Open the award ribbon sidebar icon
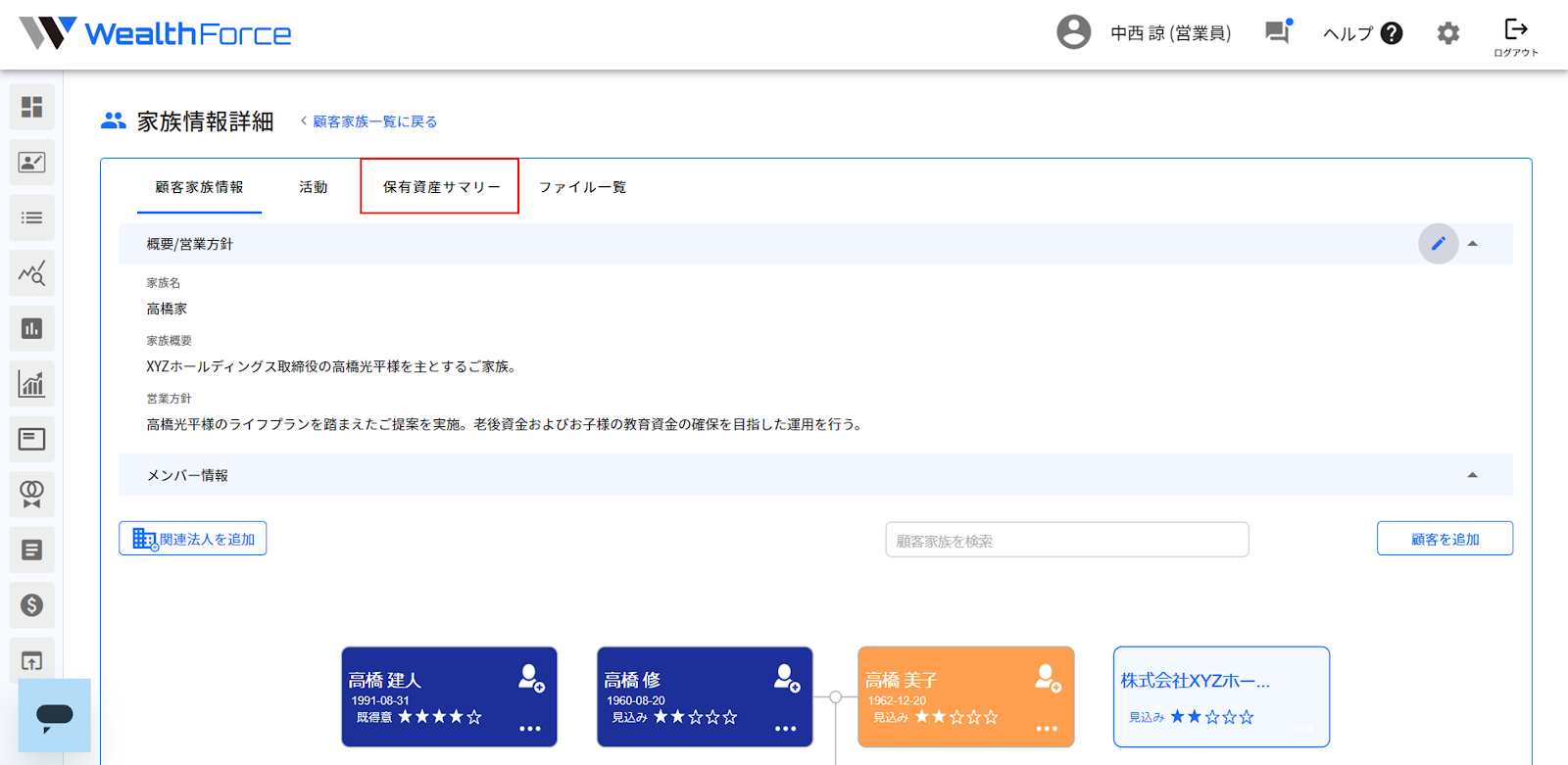This screenshot has width=1568, height=765. [31, 495]
